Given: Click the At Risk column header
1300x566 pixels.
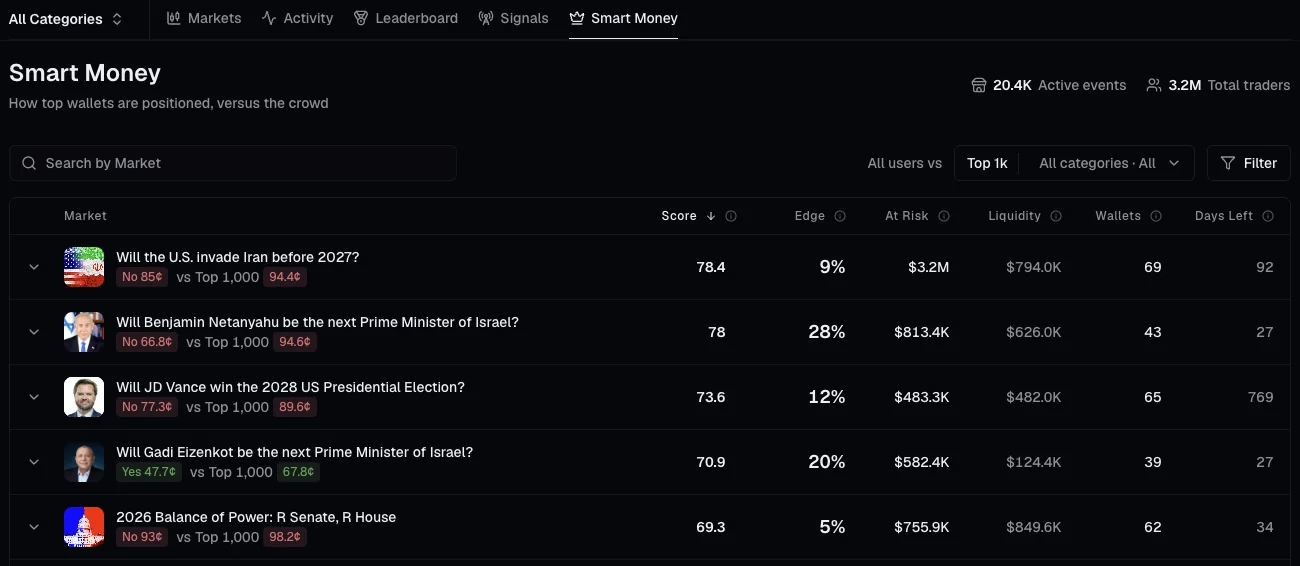Looking at the screenshot, I should 907,216.
